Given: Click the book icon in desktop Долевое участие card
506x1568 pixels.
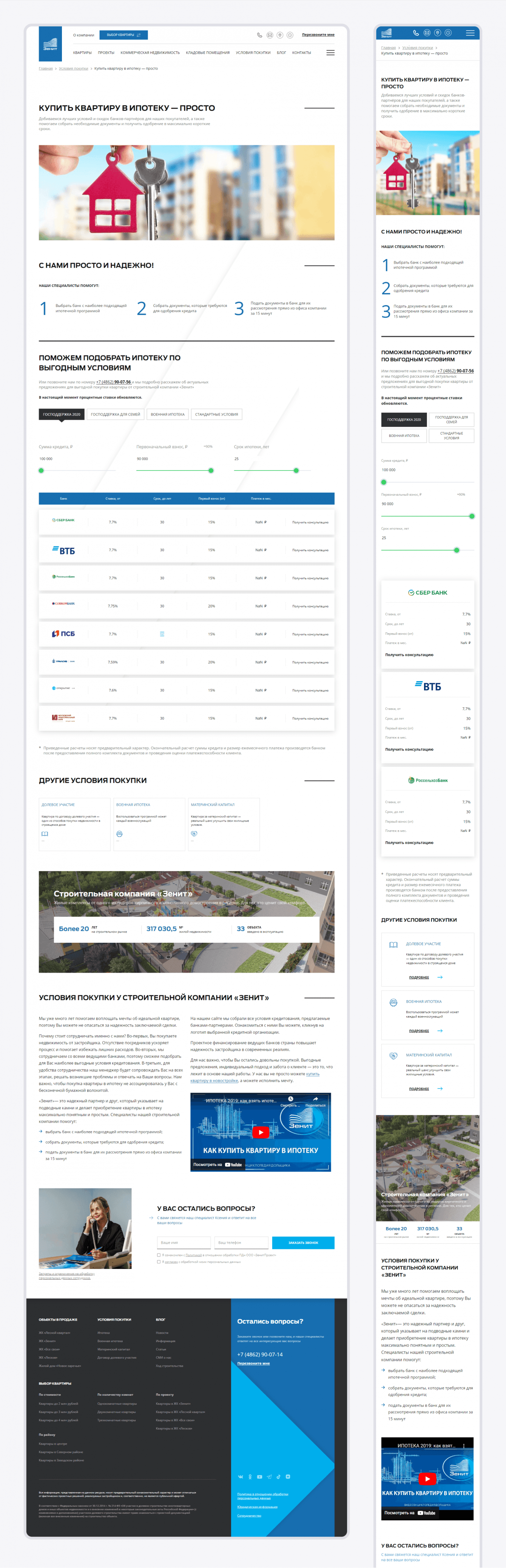Looking at the screenshot, I should click(x=45, y=834).
